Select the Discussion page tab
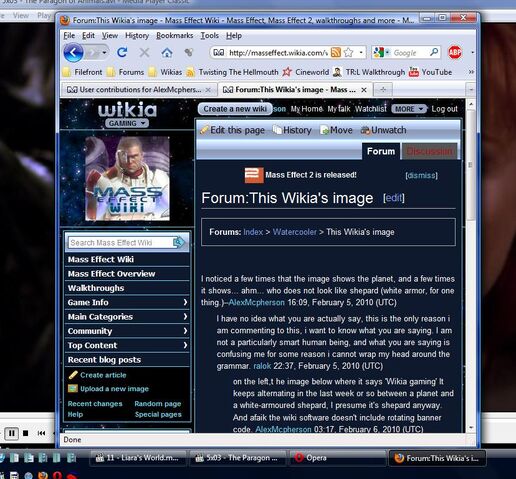The height and width of the screenshot is (479, 516). tap(430, 152)
